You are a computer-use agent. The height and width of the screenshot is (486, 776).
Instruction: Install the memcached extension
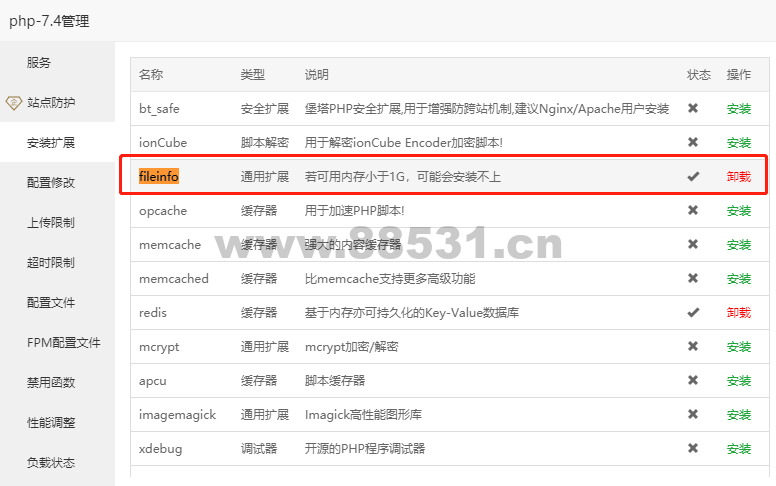pos(739,279)
